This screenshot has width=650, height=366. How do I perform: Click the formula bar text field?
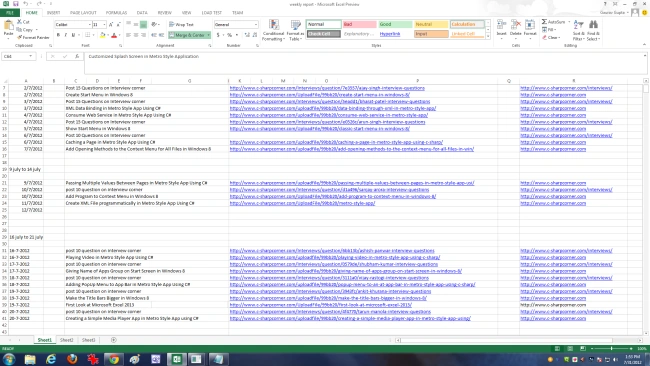(x=365, y=63)
